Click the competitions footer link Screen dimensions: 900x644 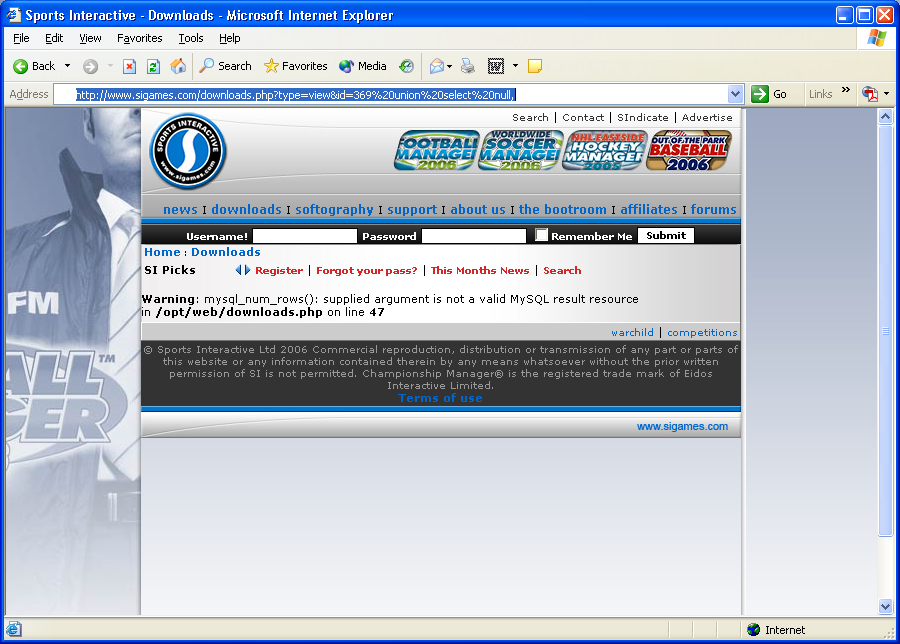(702, 332)
